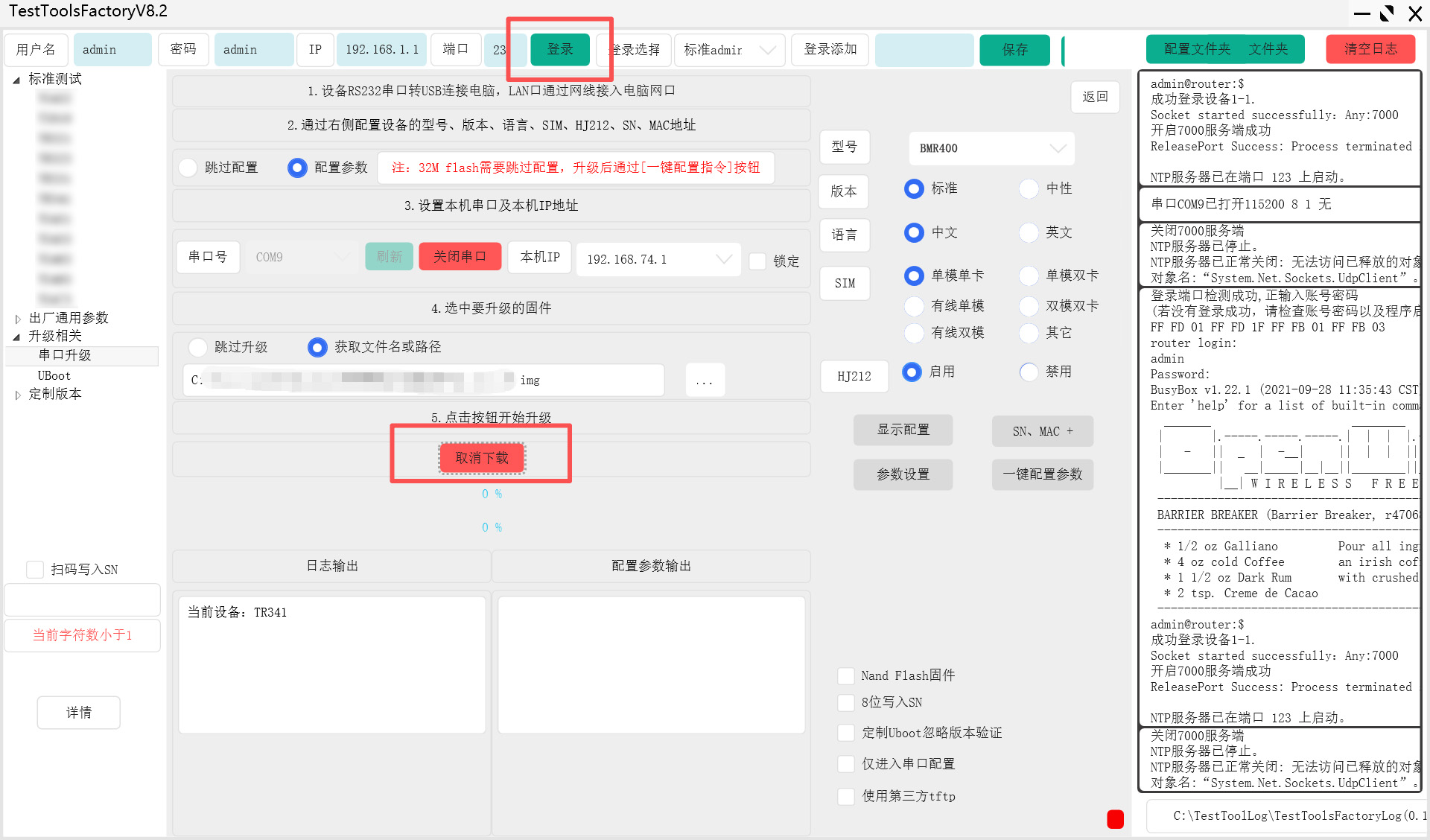Select the 英文 language radio button
The height and width of the screenshot is (840, 1430).
point(1029,232)
